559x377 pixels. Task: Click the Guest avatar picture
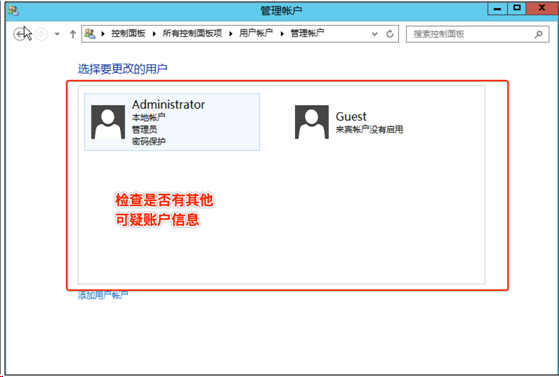pyautogui.click(x=312, y=122)
